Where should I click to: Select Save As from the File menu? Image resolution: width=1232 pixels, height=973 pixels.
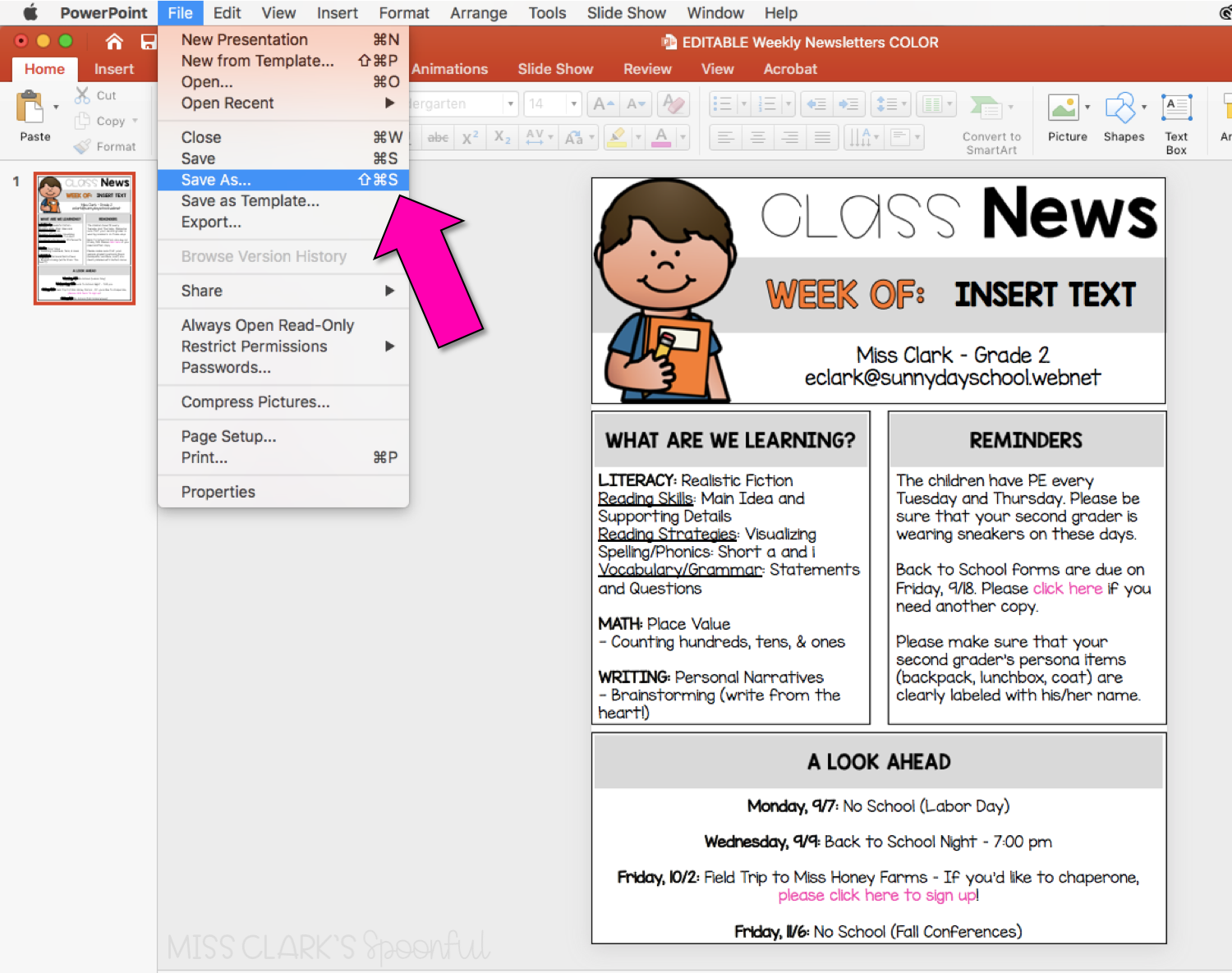(x=215, y=179)
